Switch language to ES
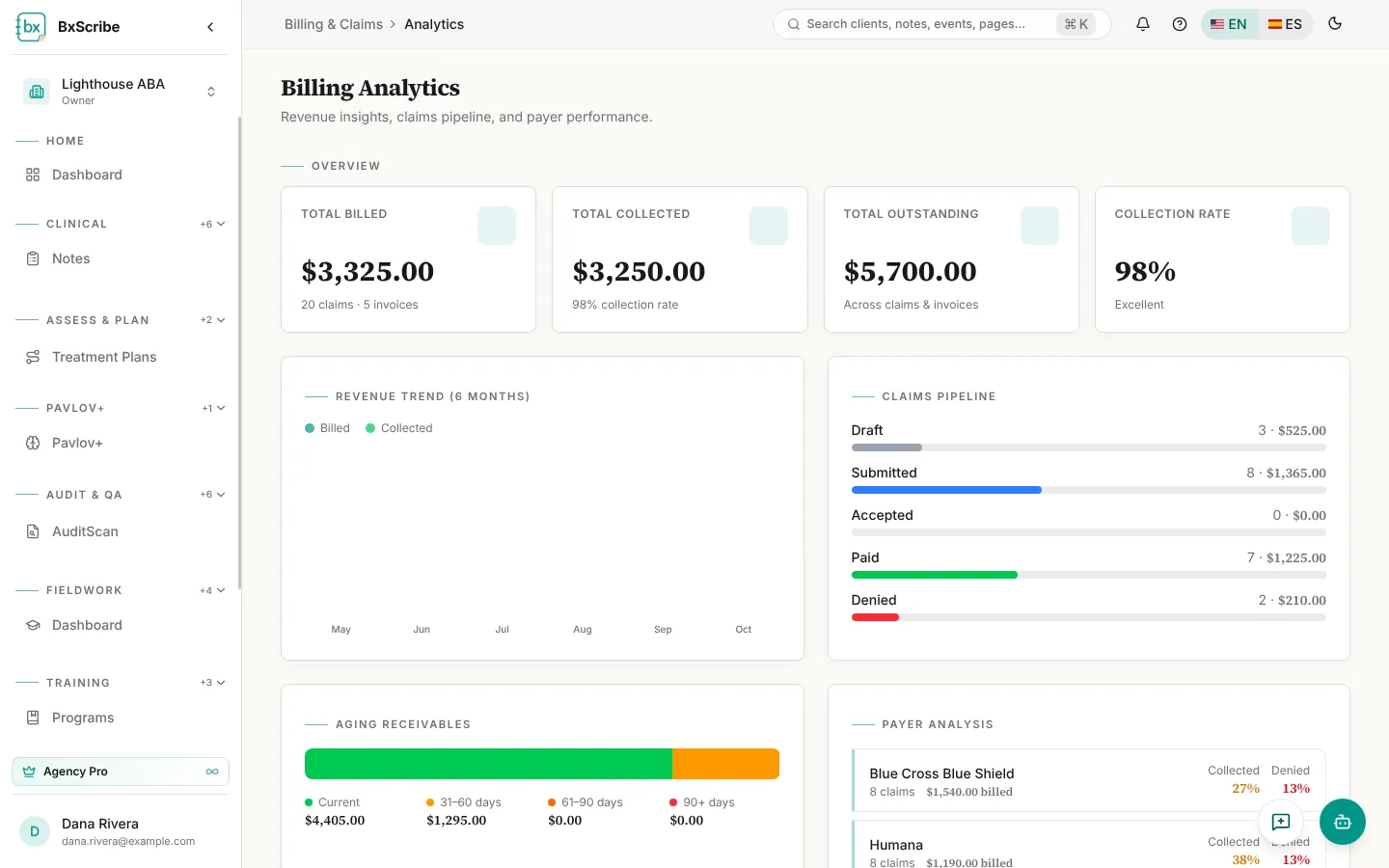This screenshot has width=1389, height=868. click(1285, 24)
